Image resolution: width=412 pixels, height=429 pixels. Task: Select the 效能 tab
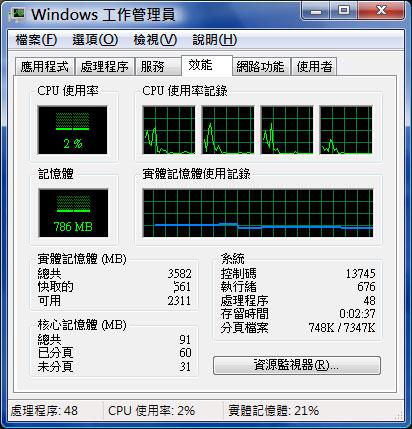207,65
